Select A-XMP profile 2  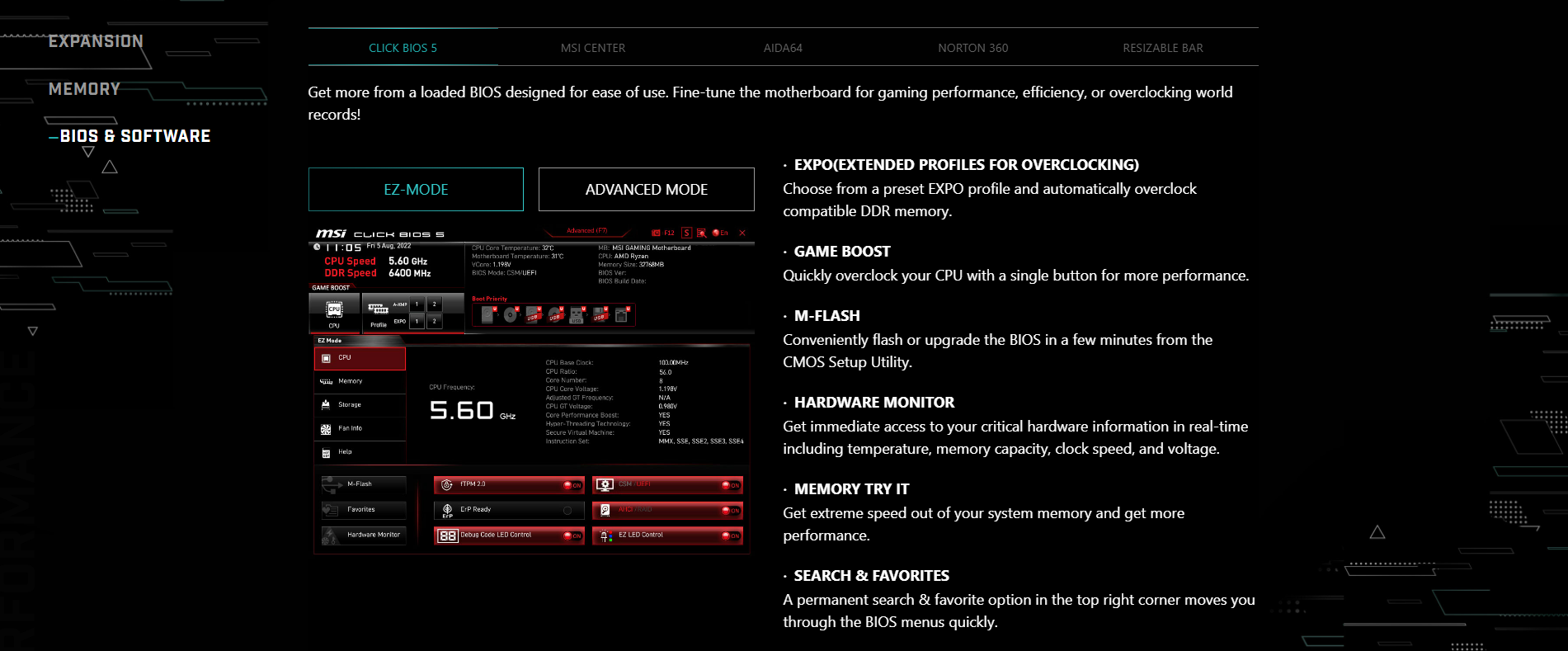tap(434, 304)
